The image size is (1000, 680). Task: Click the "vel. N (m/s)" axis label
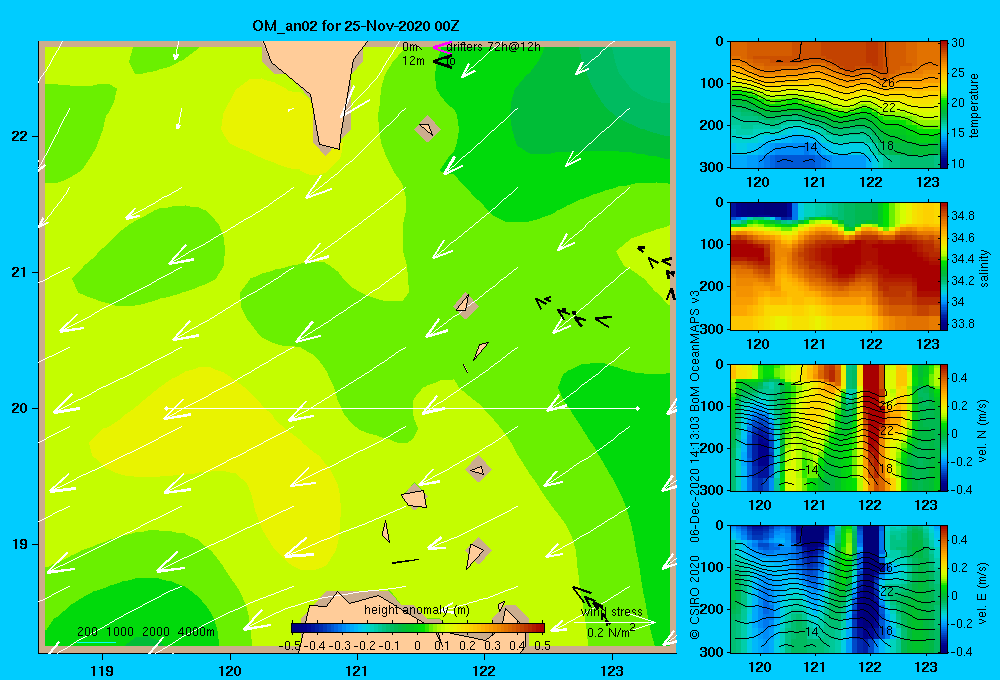click(982, 431)
